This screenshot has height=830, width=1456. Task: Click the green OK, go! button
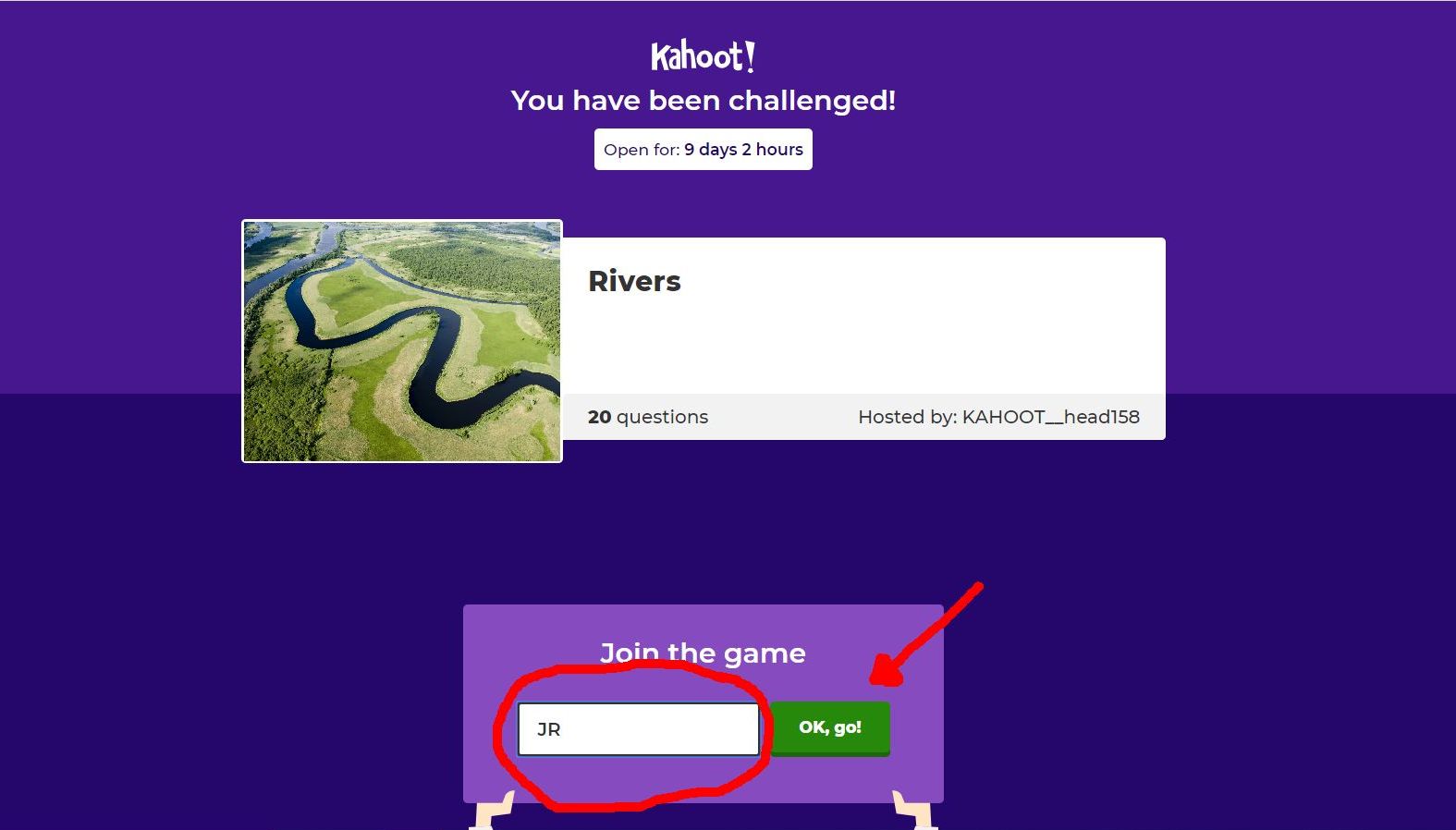[x=830, y=728]
